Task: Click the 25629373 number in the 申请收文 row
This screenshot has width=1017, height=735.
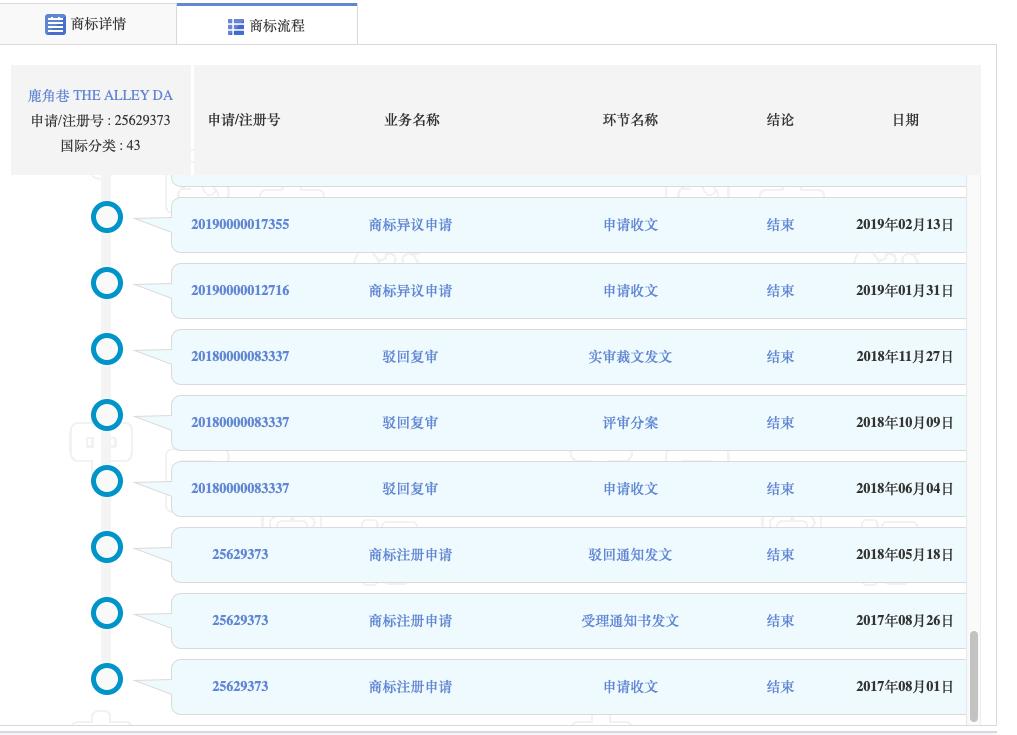Action: click(240, 687)
